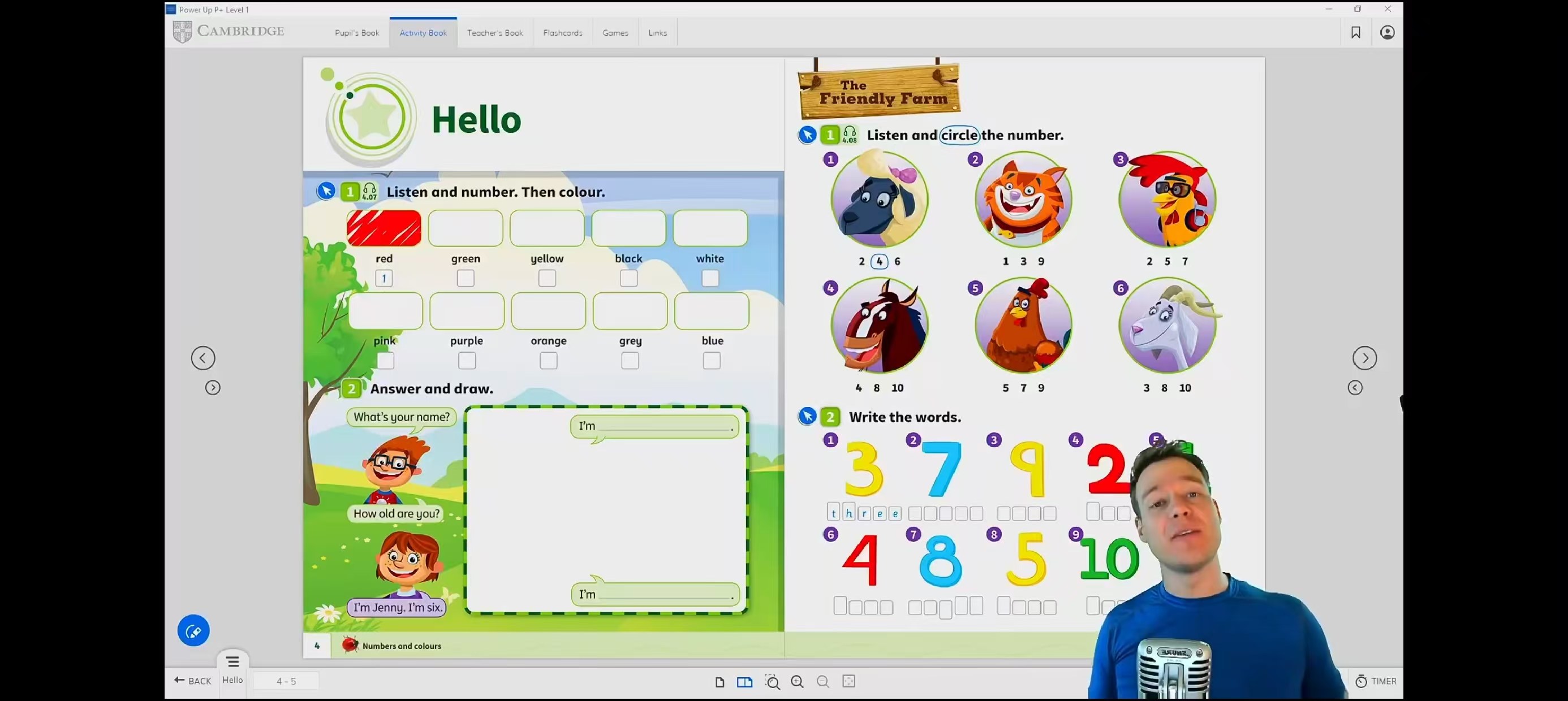Open the TIMER button

click(x=1376, y=682)
